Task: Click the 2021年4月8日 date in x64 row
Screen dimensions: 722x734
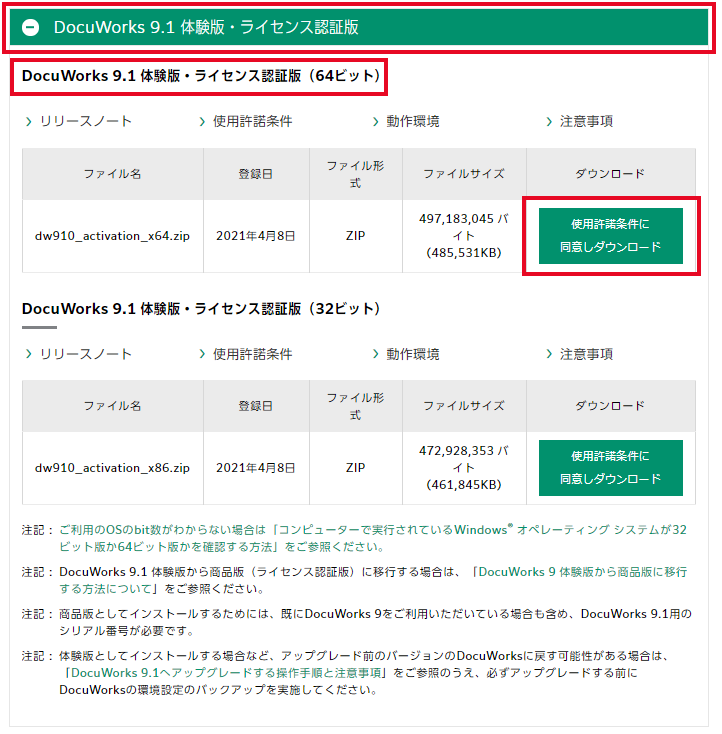Action: [256, 235]
